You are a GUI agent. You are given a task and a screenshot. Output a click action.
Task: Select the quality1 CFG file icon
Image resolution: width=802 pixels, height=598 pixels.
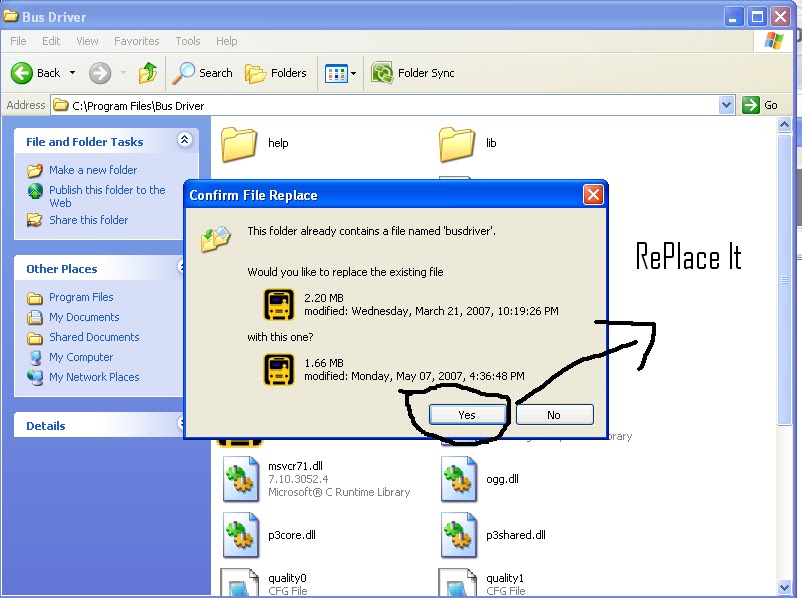click(458, 582)
